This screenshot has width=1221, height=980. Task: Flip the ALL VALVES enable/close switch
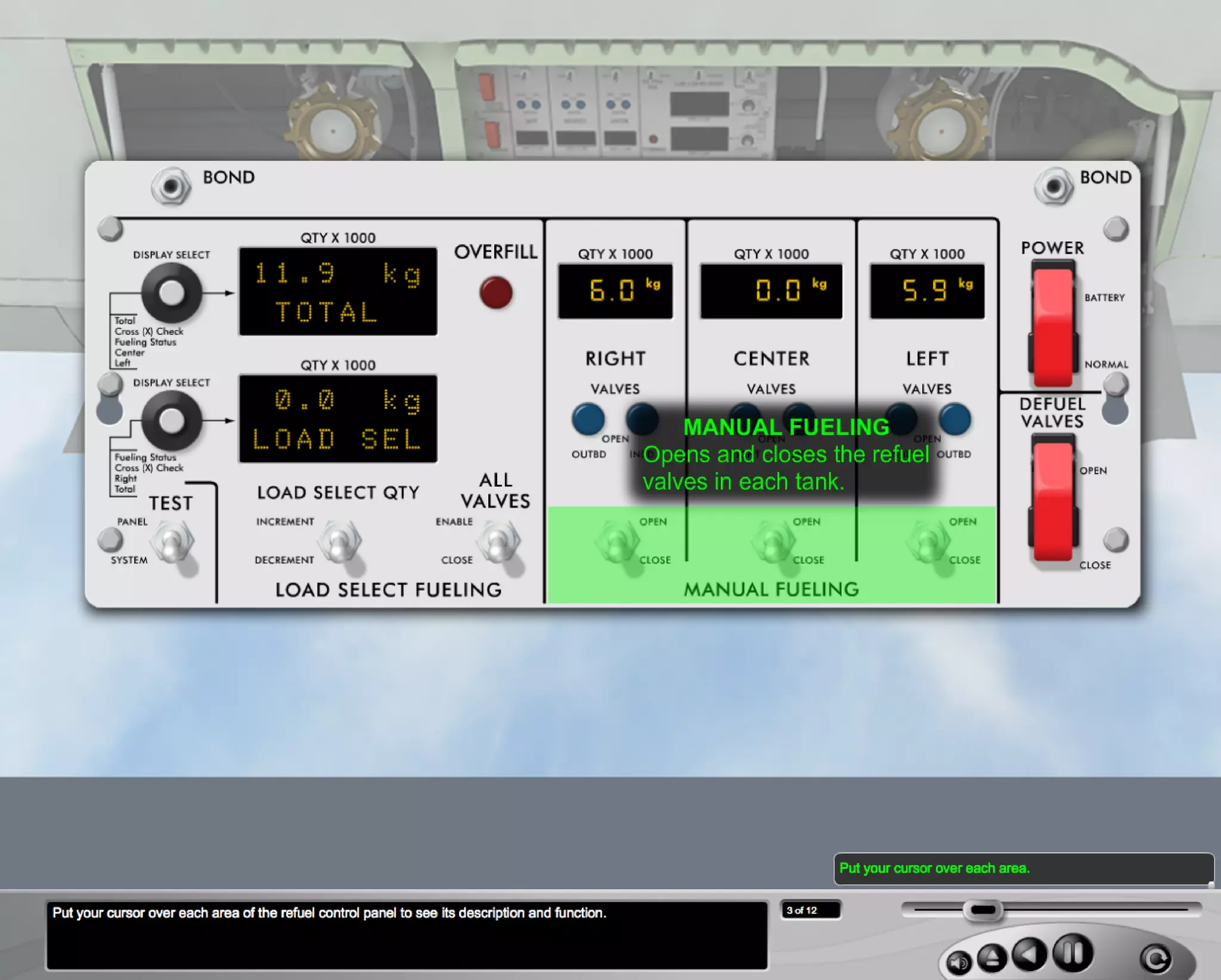coord(498,541)
